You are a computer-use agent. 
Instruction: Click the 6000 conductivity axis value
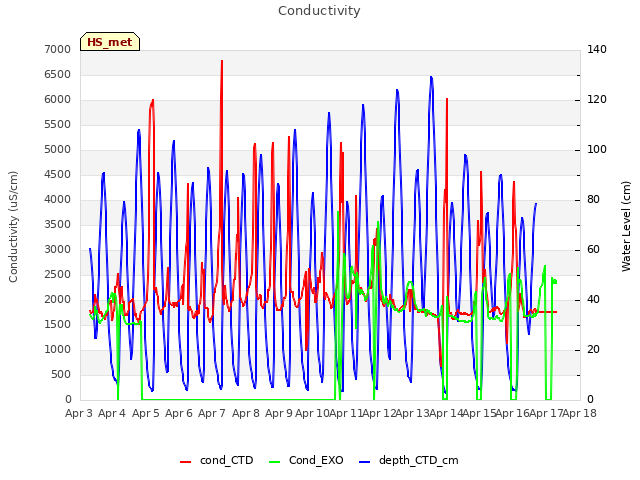[58, 100]
